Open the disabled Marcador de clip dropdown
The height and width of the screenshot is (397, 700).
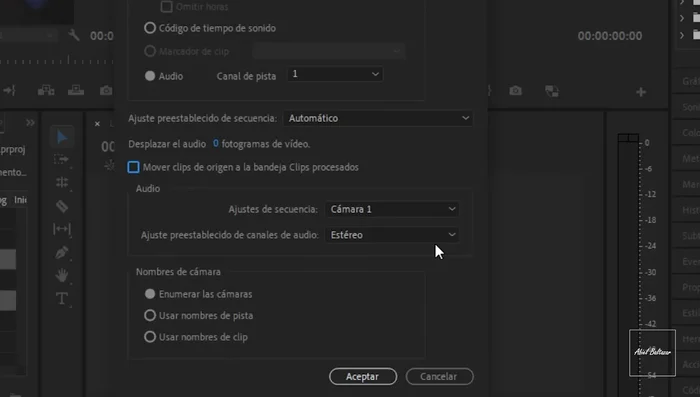329,51
